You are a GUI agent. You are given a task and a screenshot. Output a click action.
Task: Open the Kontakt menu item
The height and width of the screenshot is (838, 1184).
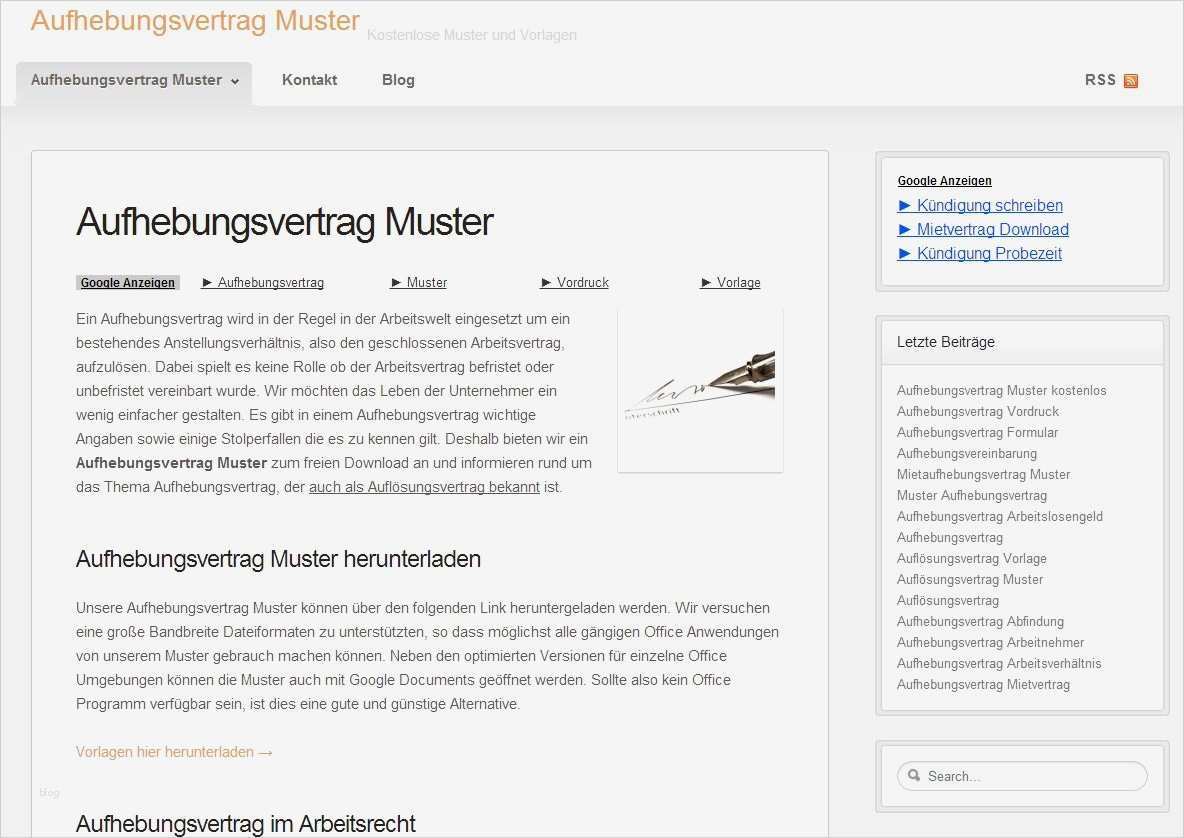(309, 80)
